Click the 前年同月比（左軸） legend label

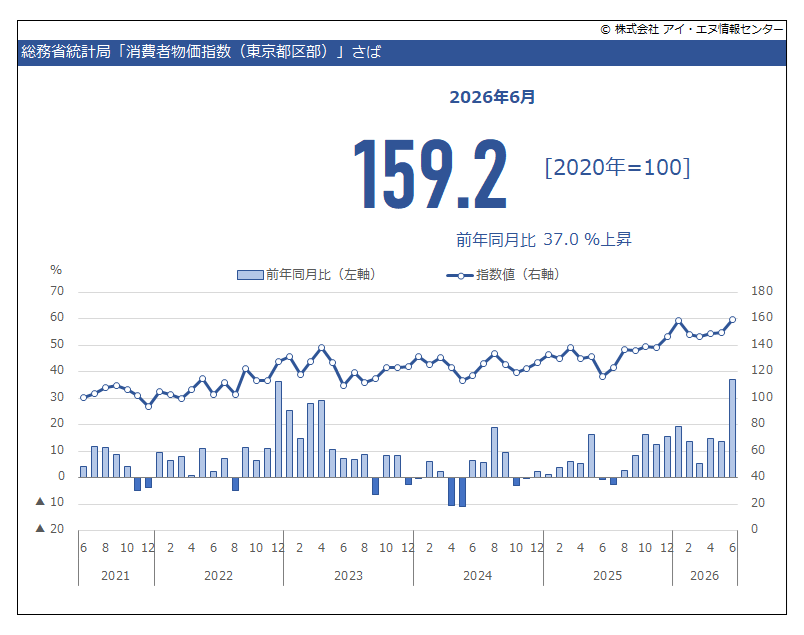click(320, 274)
